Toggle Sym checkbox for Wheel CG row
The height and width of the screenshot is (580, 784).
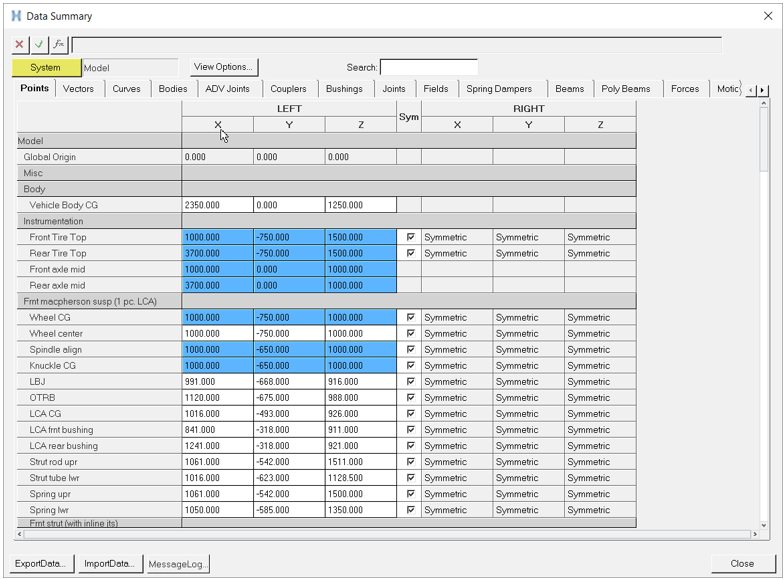[x=410, y=317]
